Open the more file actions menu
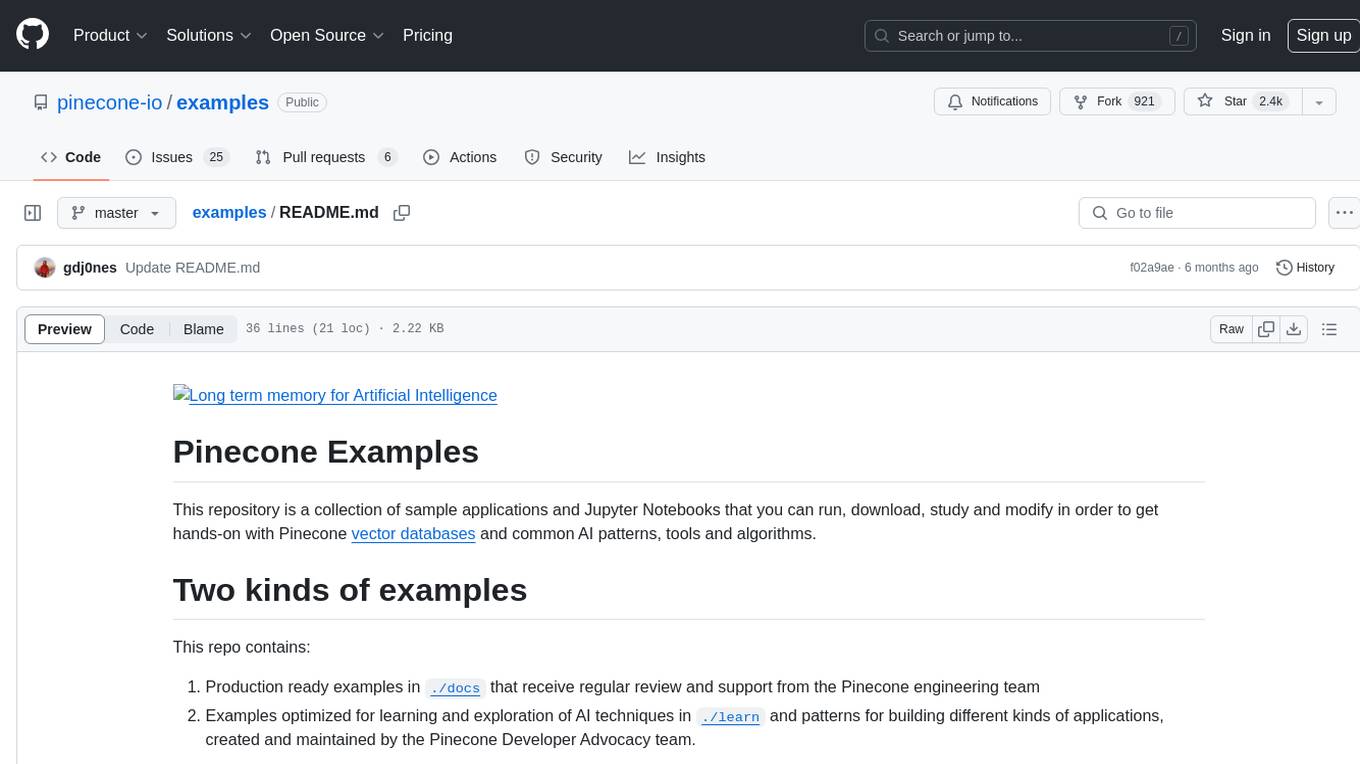This screenshot has height=764, width=1360. [x=1344, y=213]
